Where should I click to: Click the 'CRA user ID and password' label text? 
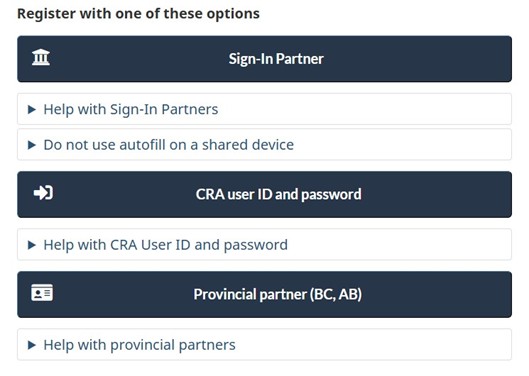(x=278, y=194)
